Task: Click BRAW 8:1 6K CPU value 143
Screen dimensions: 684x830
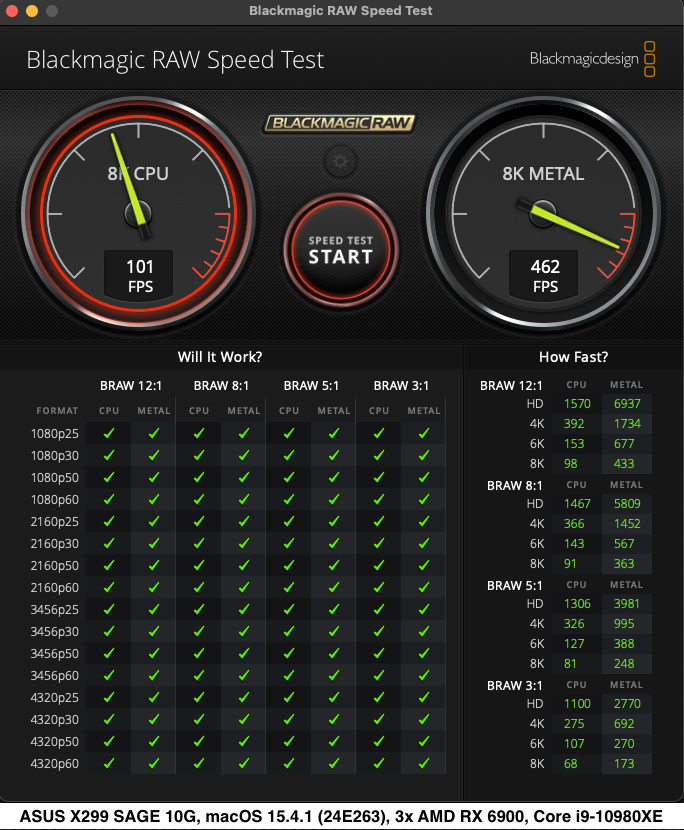Action: 574,544
